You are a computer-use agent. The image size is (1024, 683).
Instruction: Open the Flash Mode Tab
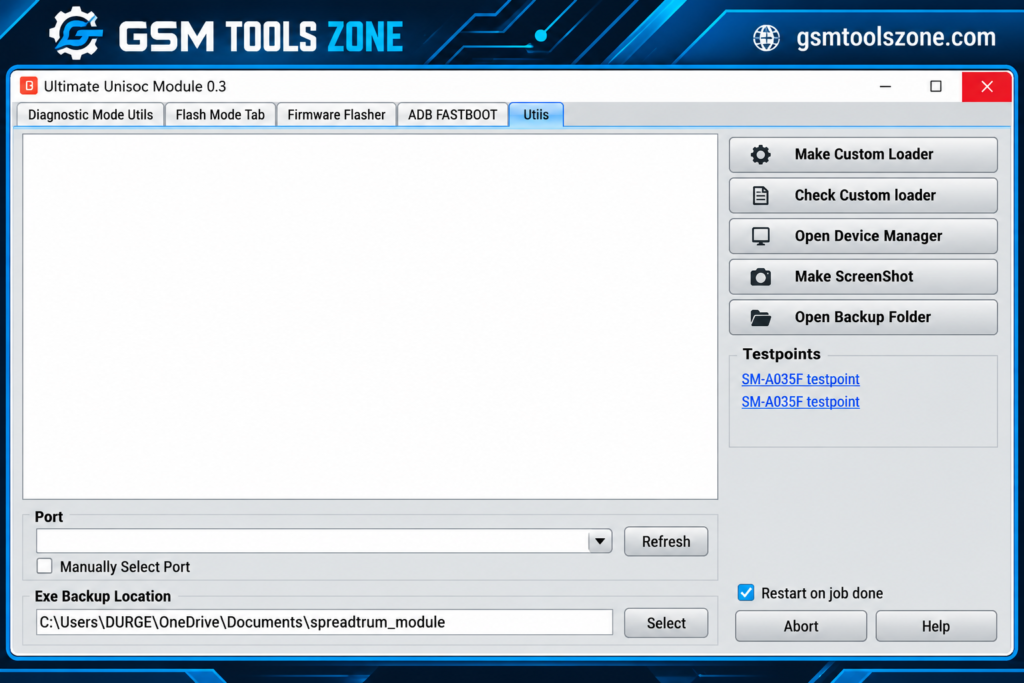click(x=220, y=115)
